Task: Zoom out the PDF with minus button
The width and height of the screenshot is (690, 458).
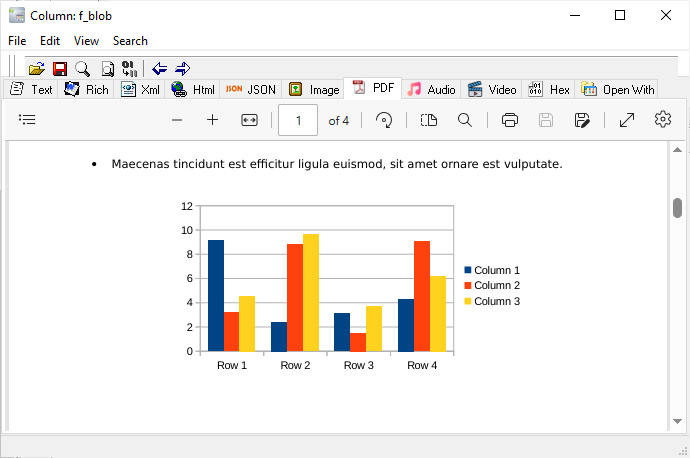Action: (177, 120)
